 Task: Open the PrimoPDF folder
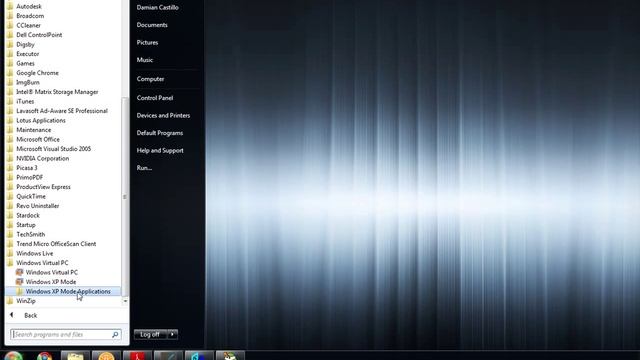pos(29,177)
